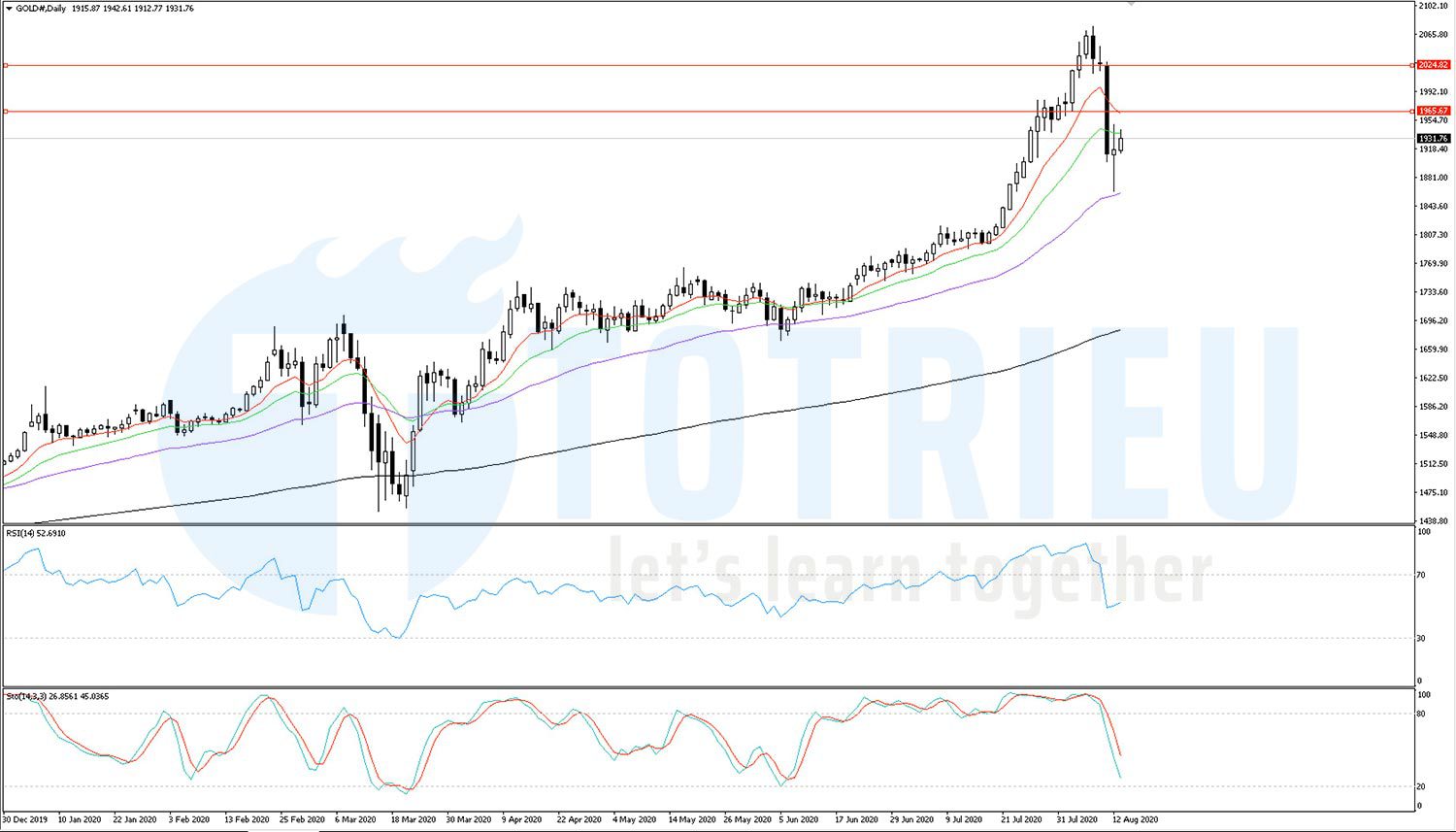Click the 1475.10 price axis label
Screen dimensions: 1456x832
coord(1433,493)
